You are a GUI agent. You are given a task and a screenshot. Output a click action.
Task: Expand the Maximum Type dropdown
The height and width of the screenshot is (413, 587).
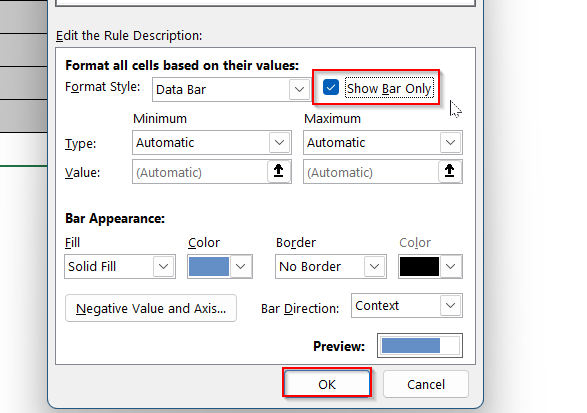pyautogui.click(x=383, y=142)
